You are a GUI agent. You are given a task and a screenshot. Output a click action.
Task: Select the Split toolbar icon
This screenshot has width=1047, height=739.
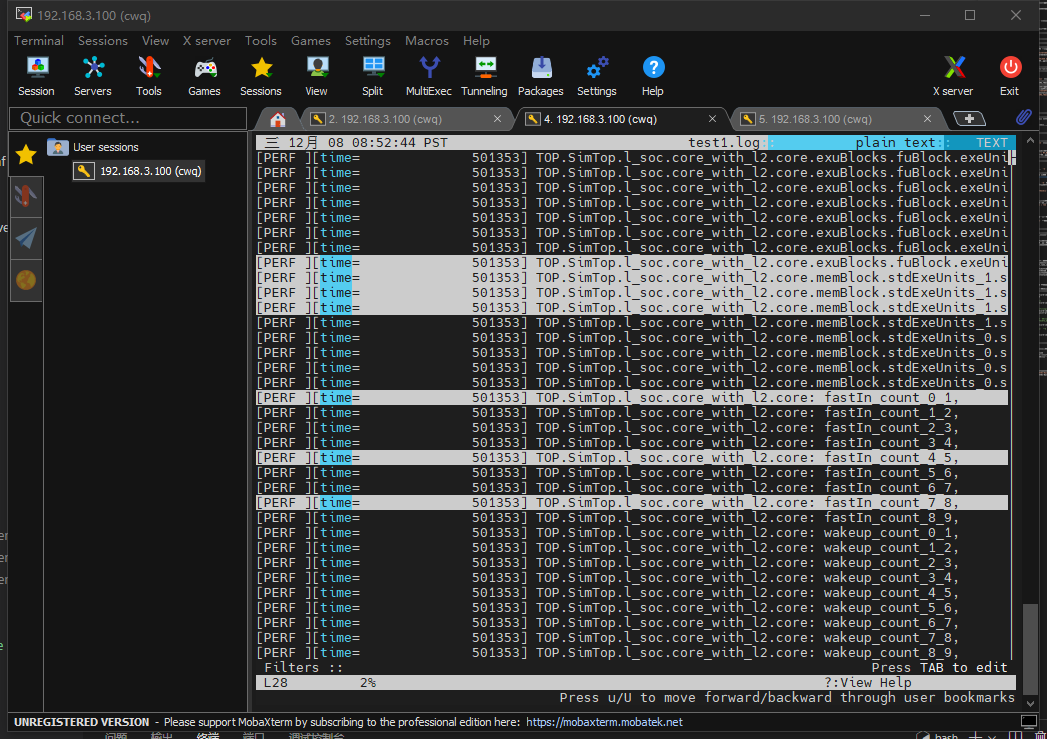point(373,77)
